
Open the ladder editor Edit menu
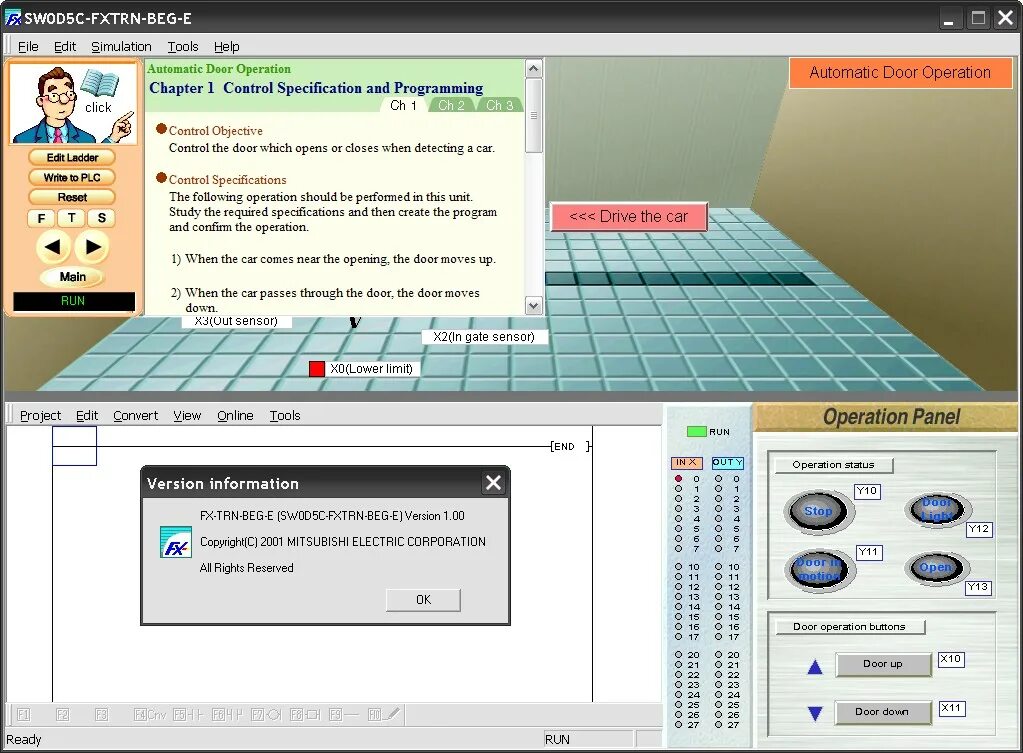point(87,416)
